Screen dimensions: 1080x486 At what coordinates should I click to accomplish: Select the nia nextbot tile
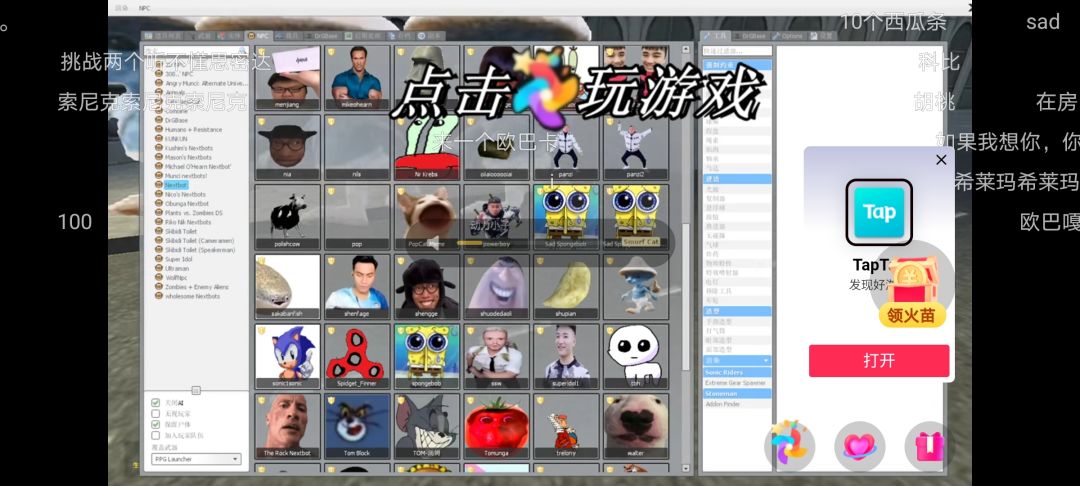tap(287, 147)
